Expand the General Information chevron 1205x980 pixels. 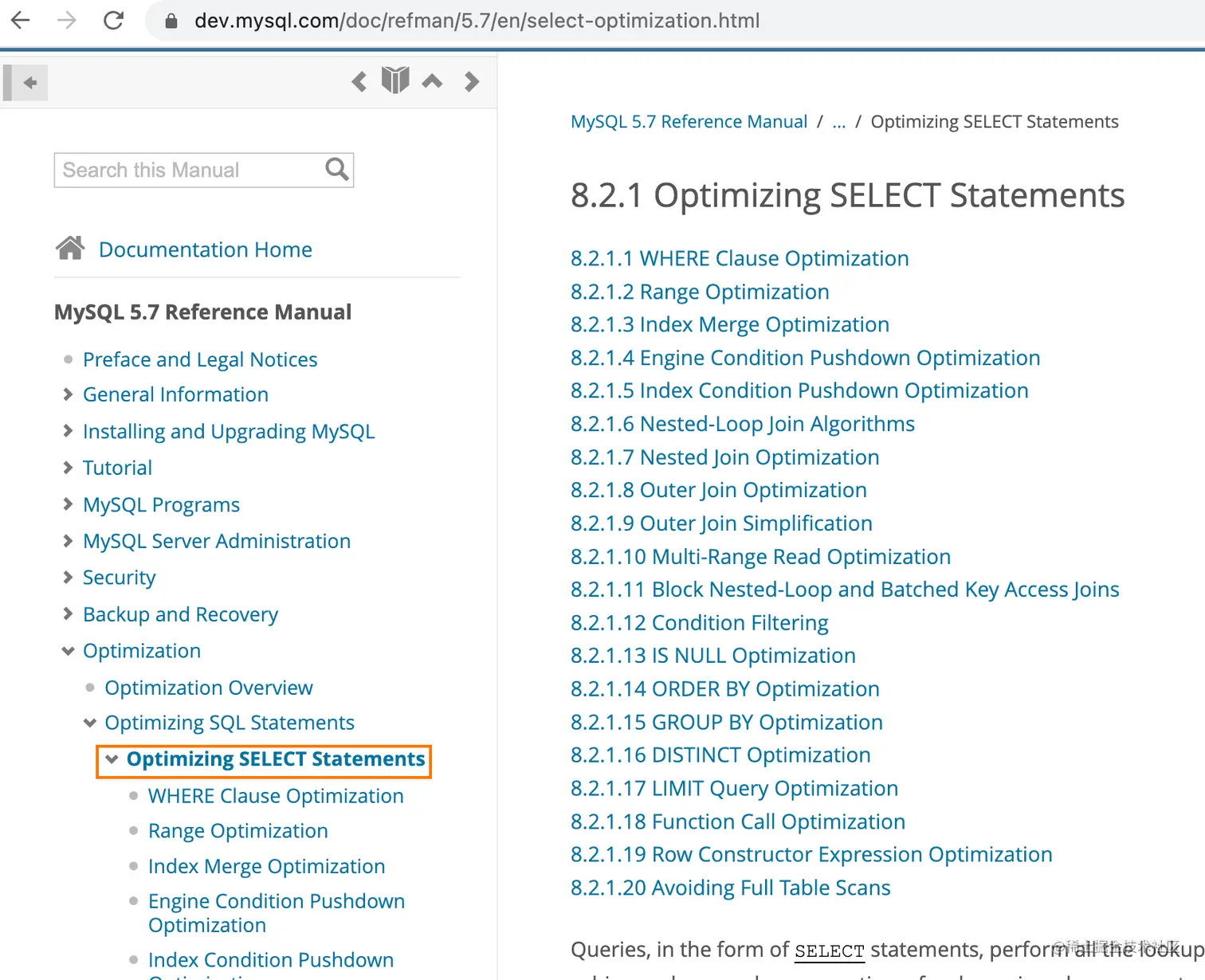click(68, 394)
